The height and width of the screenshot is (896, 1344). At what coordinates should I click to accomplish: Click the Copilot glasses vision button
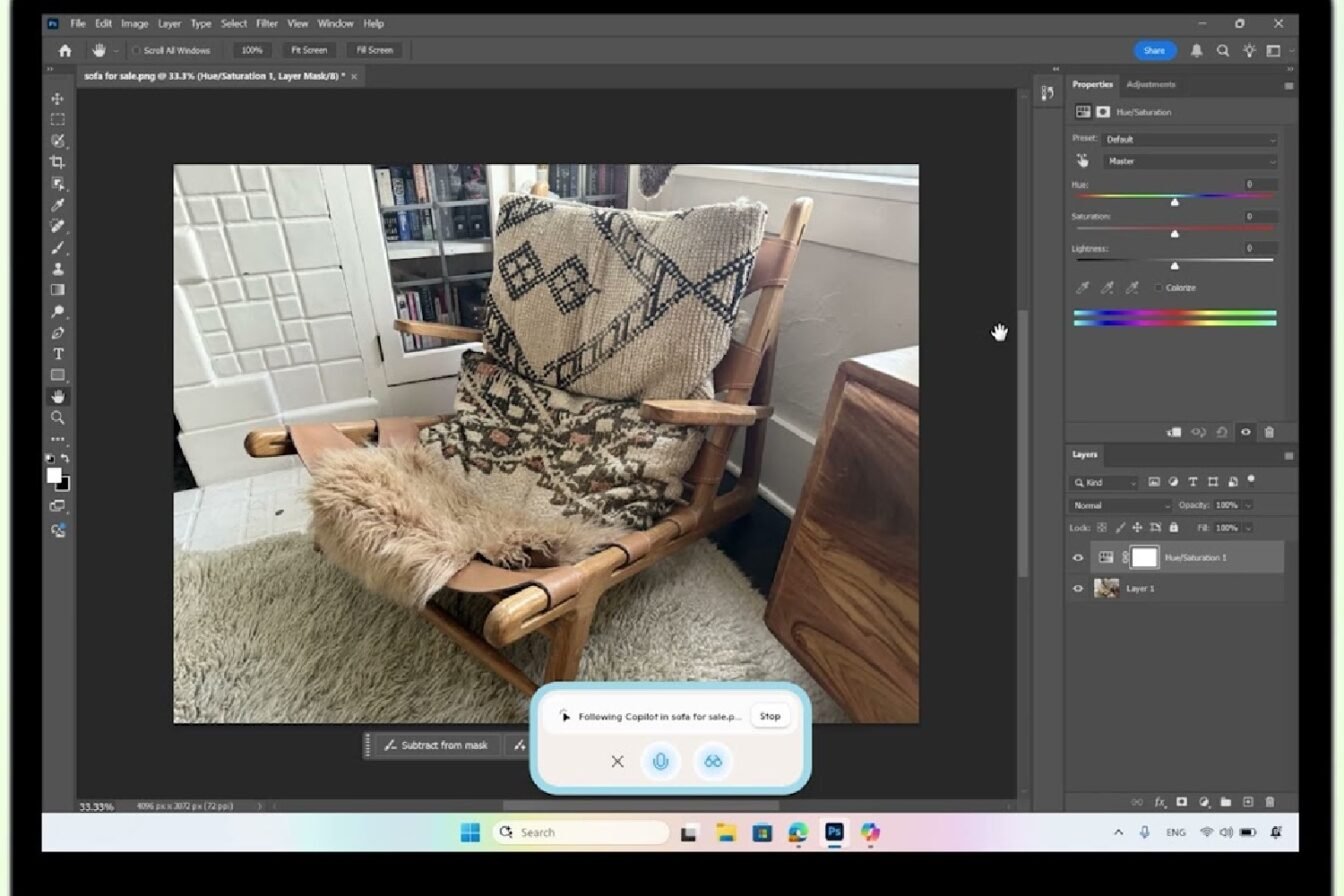coord(712,761)
